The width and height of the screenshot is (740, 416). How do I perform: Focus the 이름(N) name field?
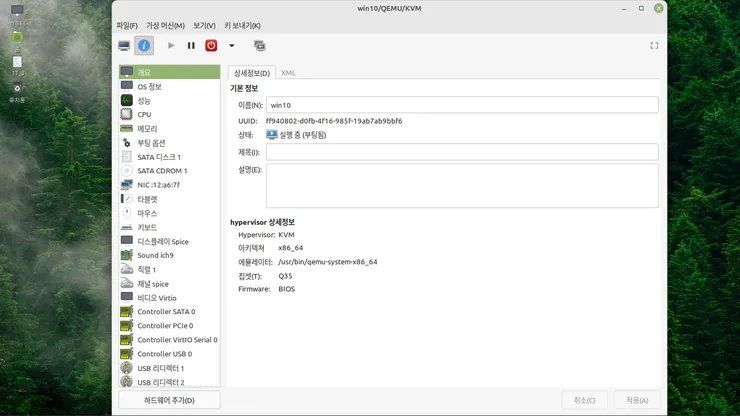(462, 105)
